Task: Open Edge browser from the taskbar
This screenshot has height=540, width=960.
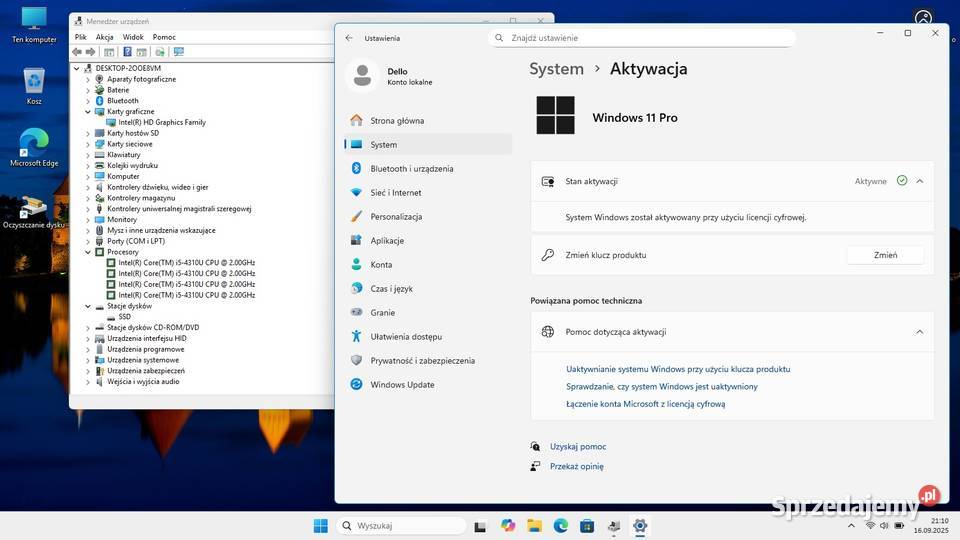Action: (x=561, y=525)
